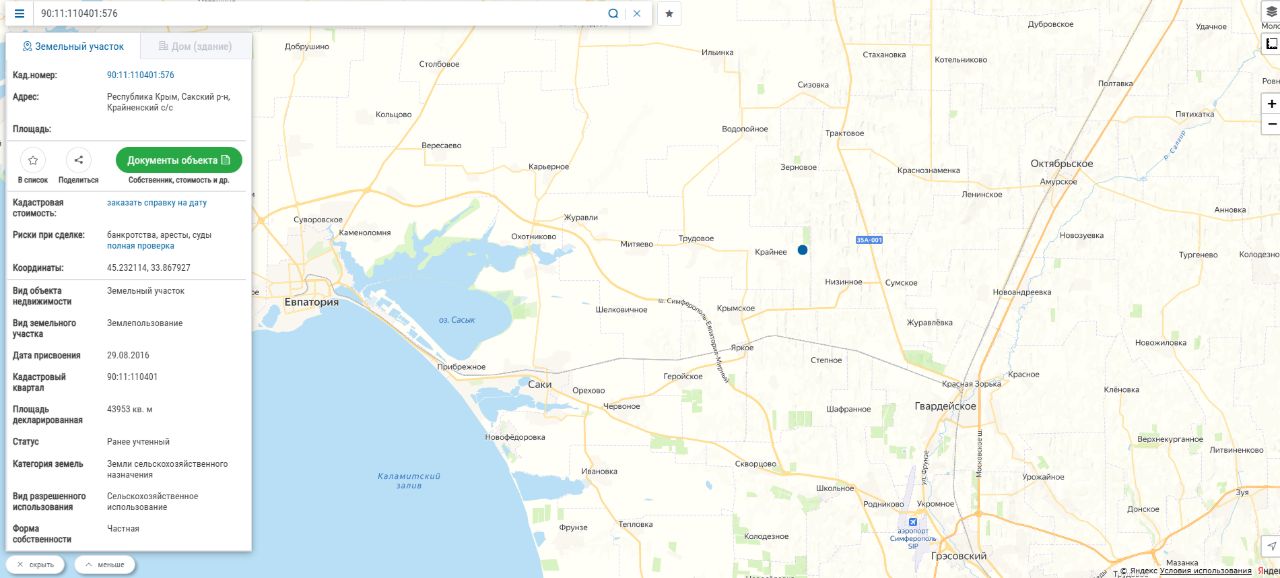Click the Саки city label on map
The image size is (1280, 578).
539,384
